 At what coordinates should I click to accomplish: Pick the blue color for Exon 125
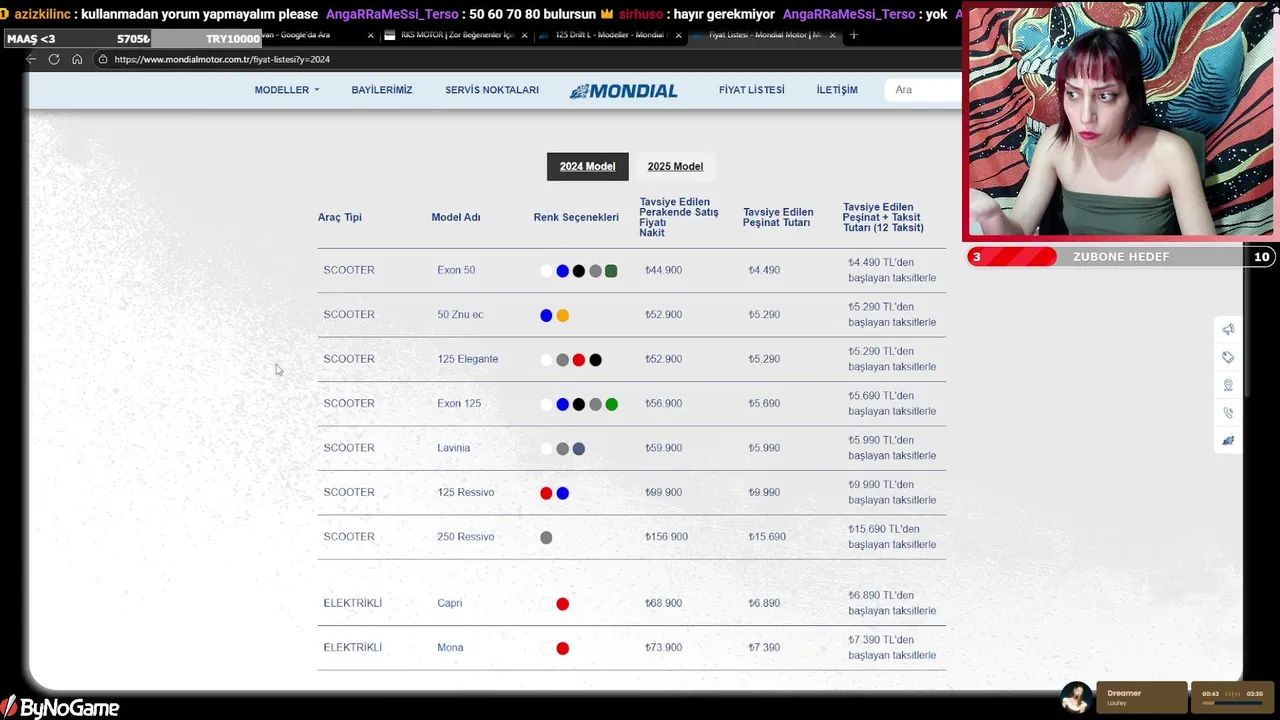click(x=562, y=404)
